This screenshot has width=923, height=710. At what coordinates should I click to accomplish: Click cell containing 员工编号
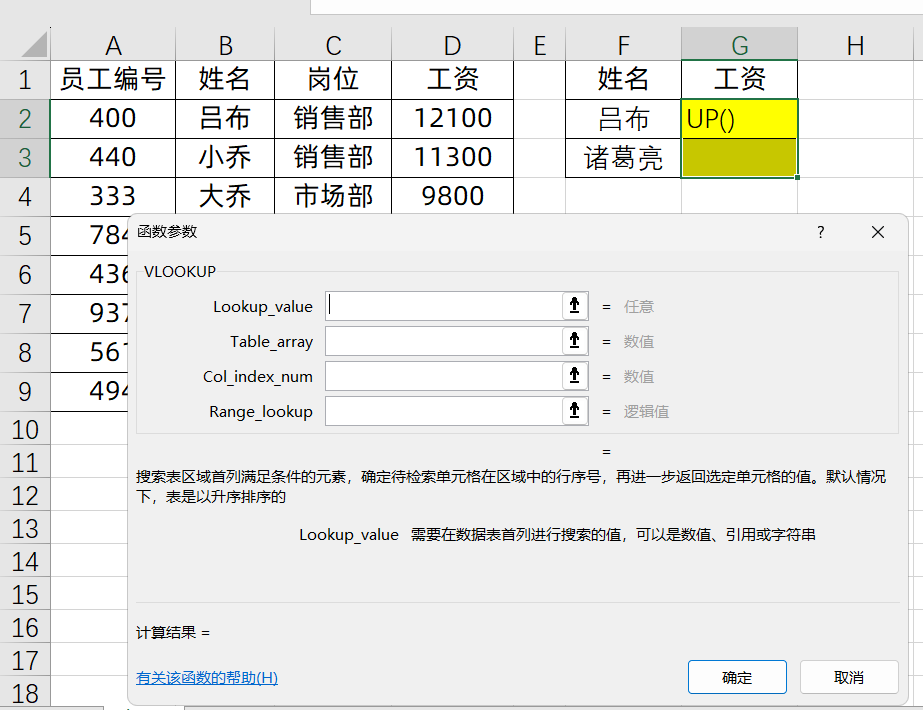point(113,79)
